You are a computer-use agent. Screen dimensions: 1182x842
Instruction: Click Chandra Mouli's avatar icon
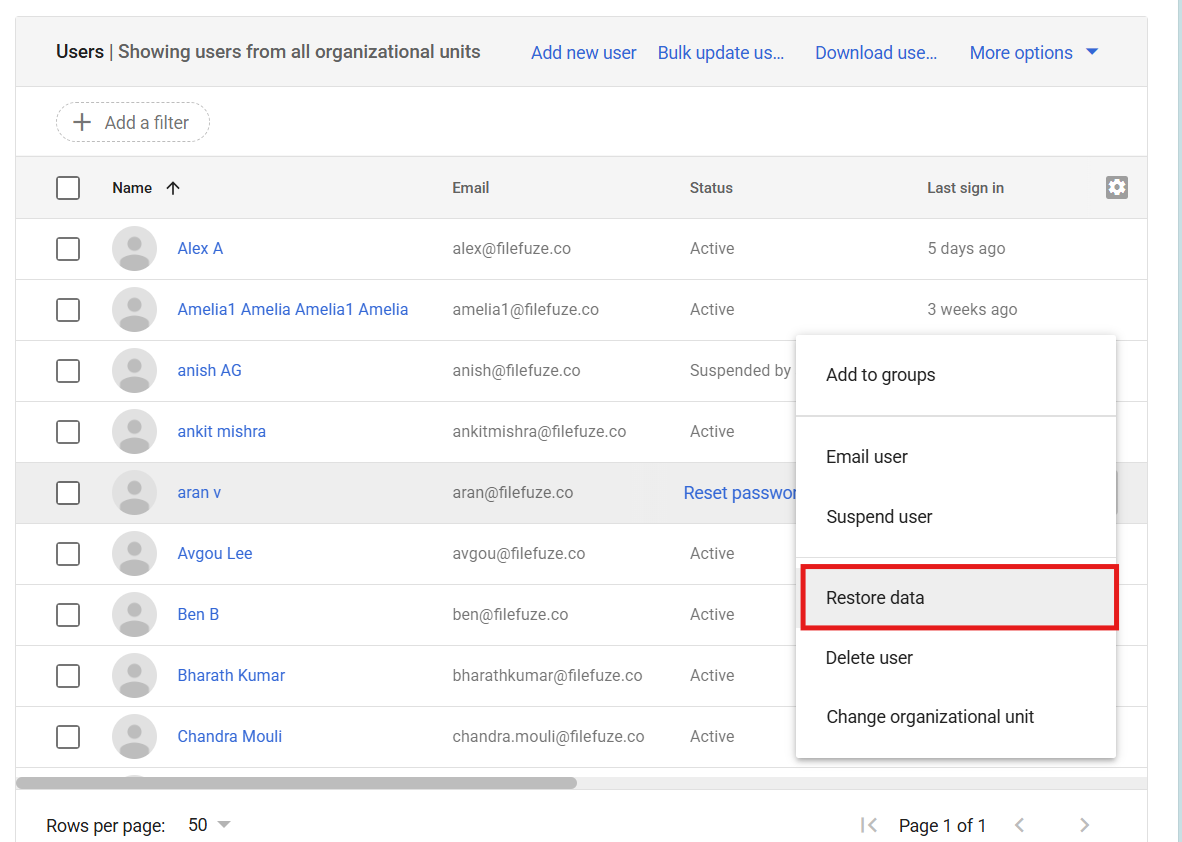coord(134,736)
